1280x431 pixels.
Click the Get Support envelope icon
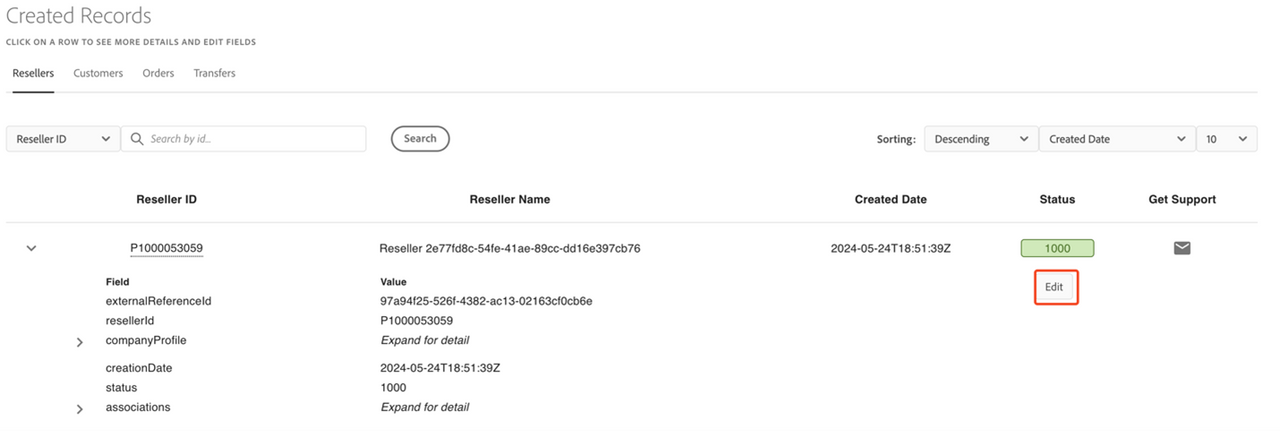(x=1181, y=248)
